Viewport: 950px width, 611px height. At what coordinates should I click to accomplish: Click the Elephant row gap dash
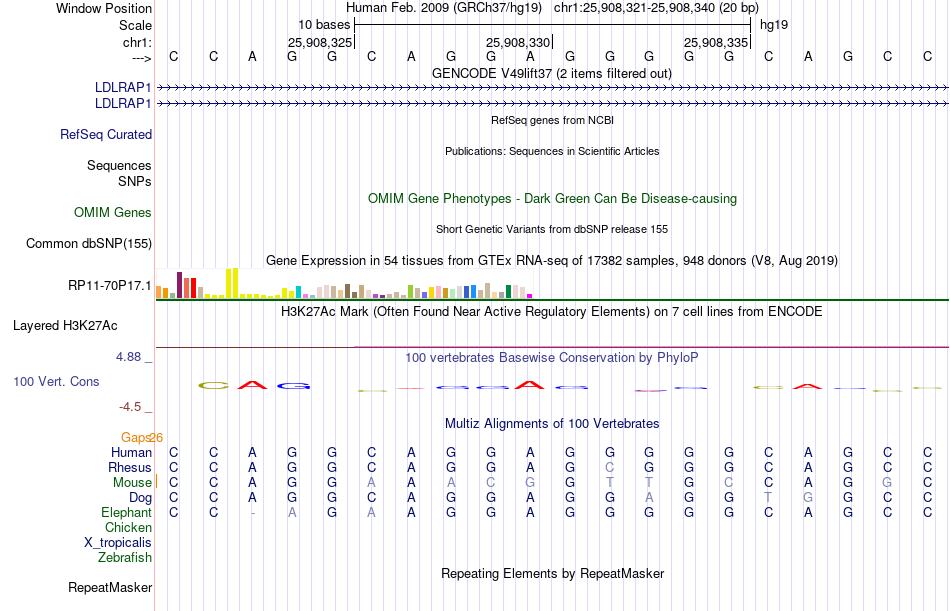(x=253, y=513)
